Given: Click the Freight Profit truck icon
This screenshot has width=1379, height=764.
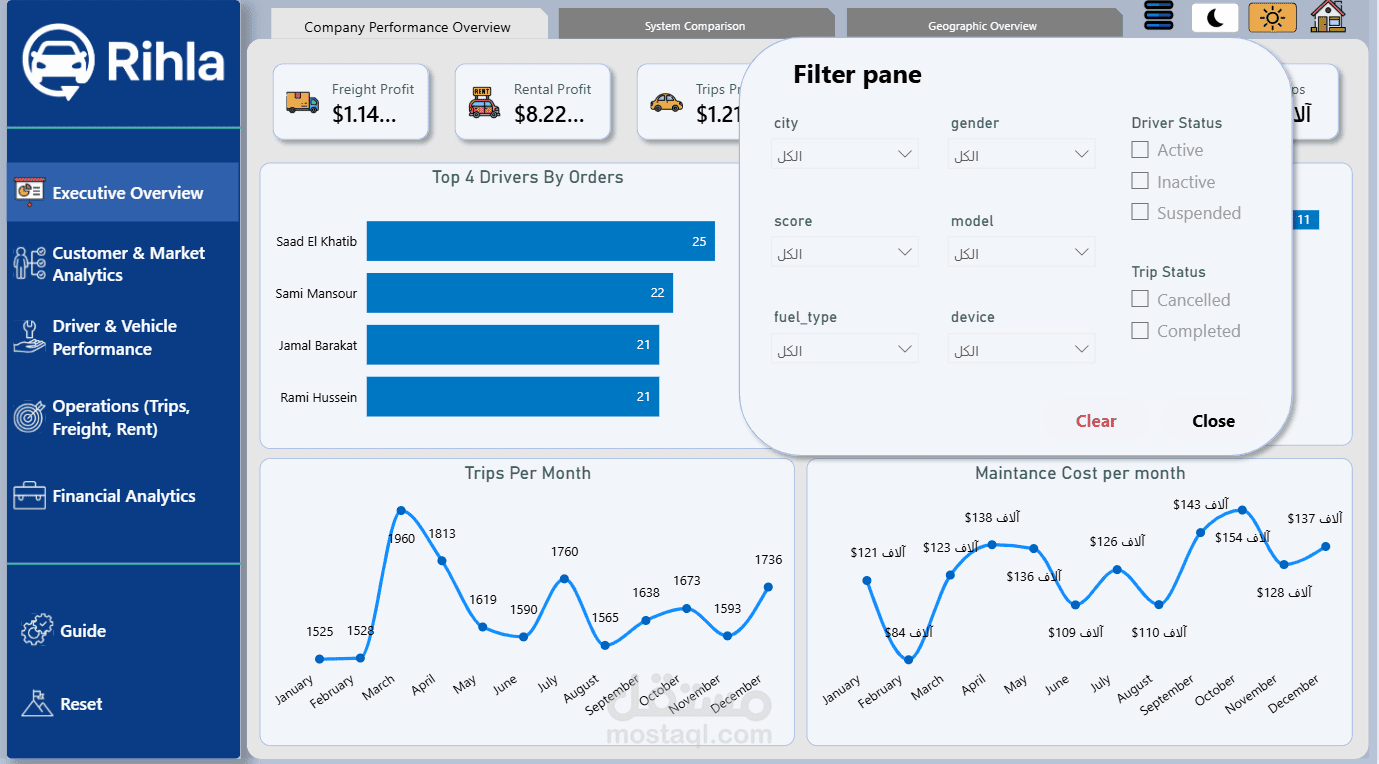Looking at the screenshot, I should pos(301,101).
